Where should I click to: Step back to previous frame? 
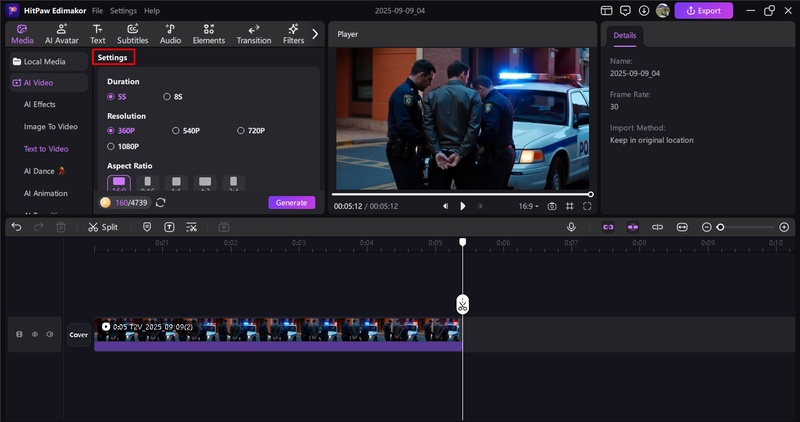point(445,206)
